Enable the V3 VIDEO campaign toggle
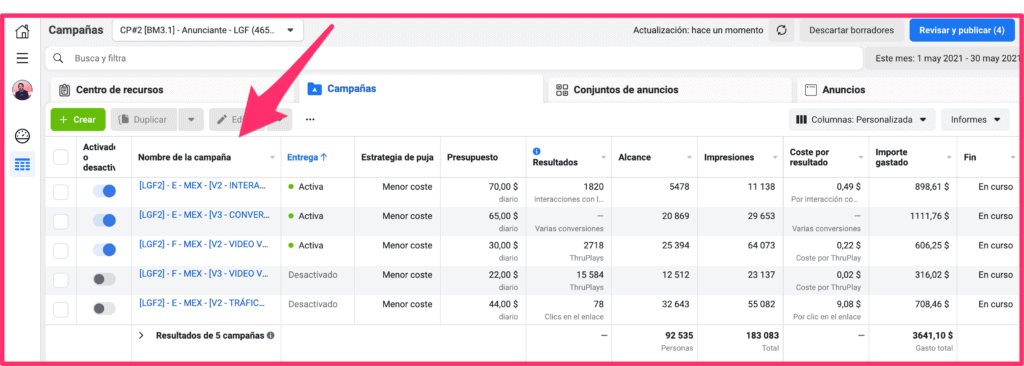Image resolution: width=1024 pixels, height=366 pixels. point(104,279)
